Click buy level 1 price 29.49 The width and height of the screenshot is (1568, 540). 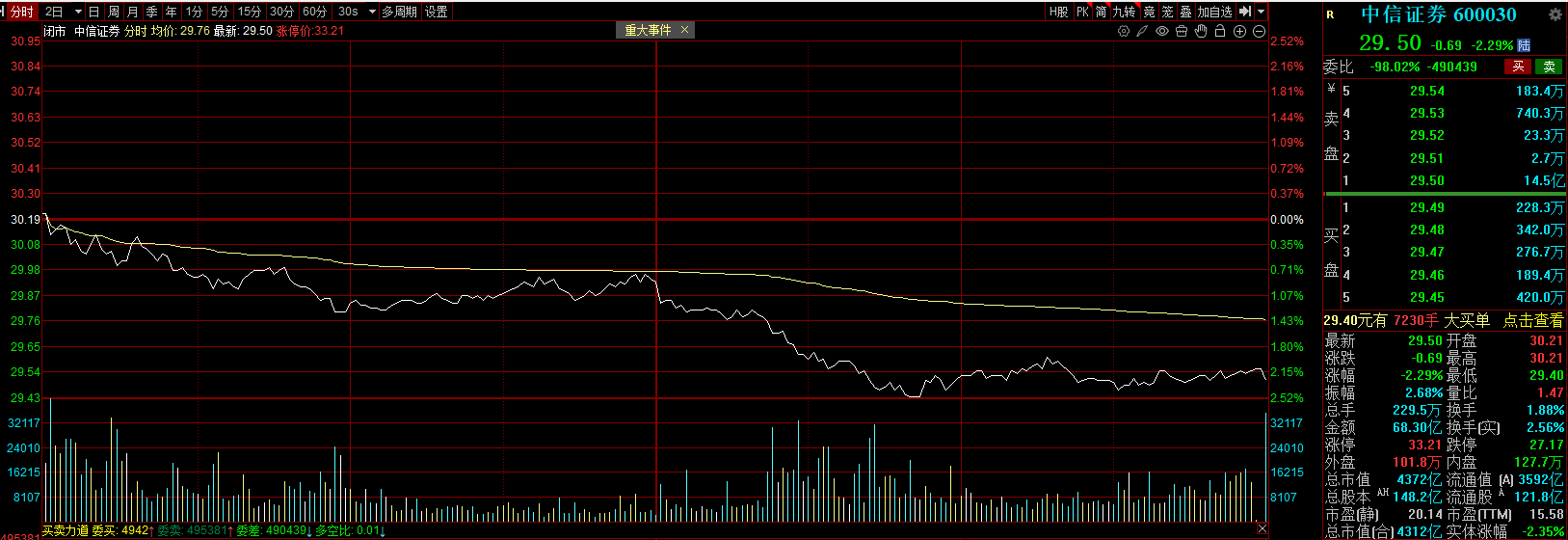tap(1427, 207)
